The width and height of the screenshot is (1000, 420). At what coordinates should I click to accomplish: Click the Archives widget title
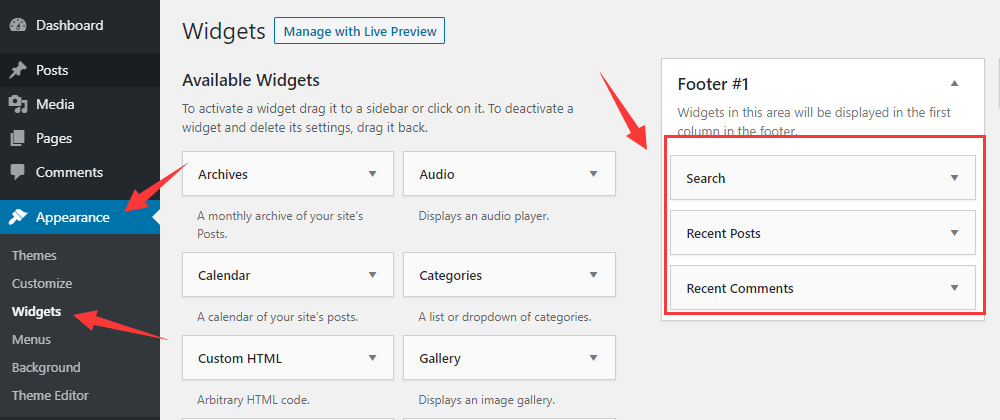tap(223, 174)
